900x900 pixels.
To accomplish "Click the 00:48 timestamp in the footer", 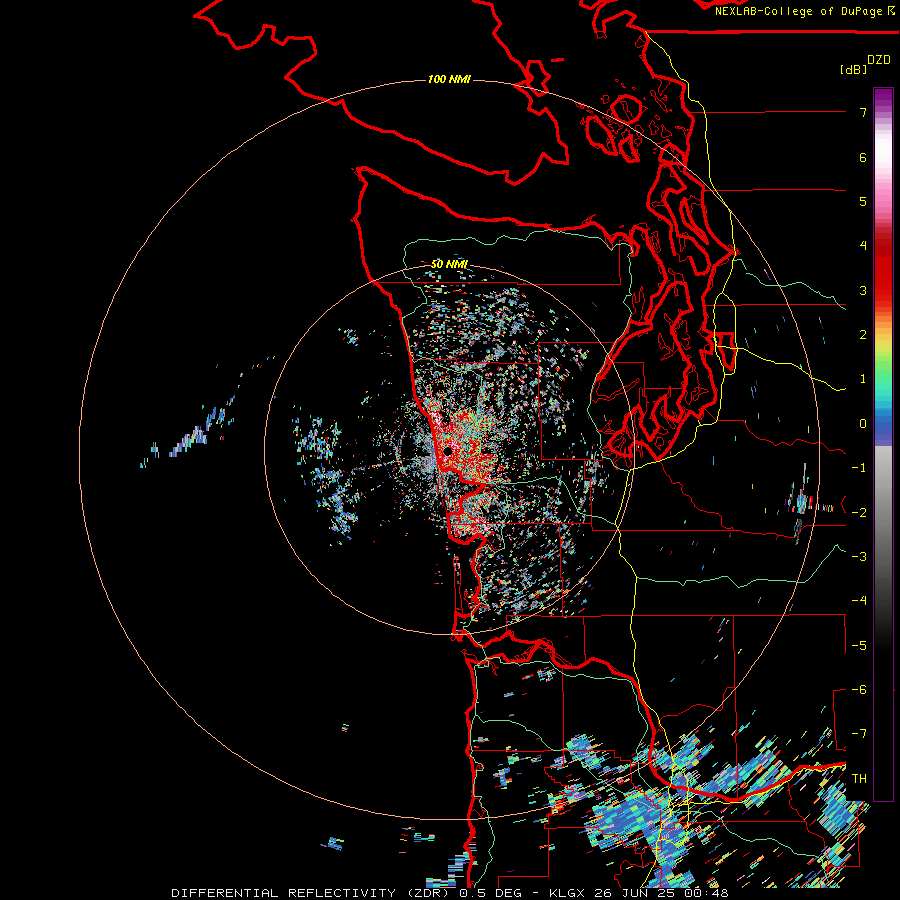I will click(x=707, y=893).
